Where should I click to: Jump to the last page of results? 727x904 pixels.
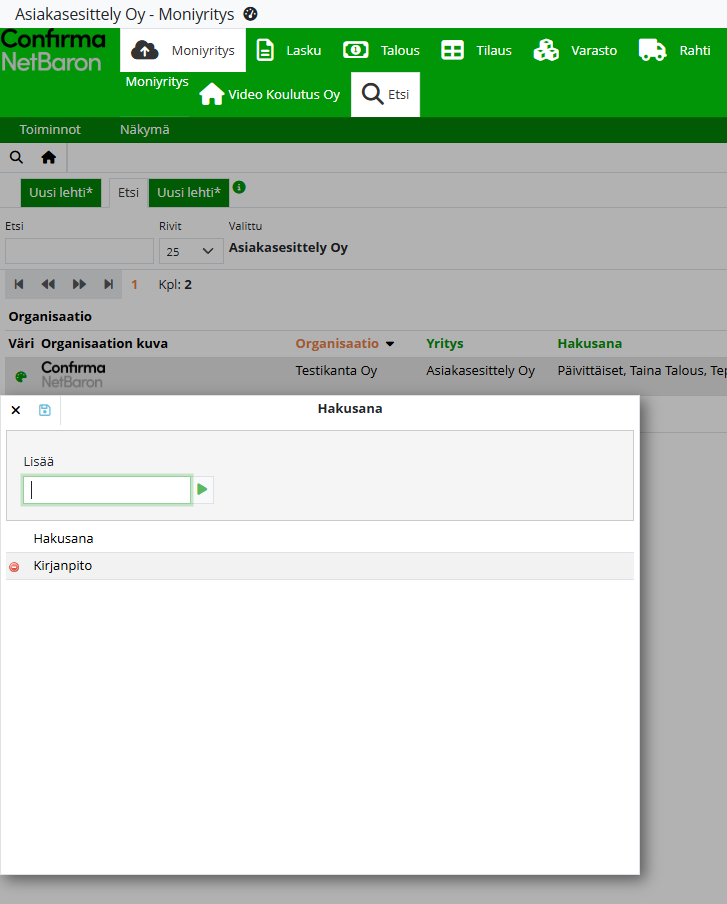[108, 285]
